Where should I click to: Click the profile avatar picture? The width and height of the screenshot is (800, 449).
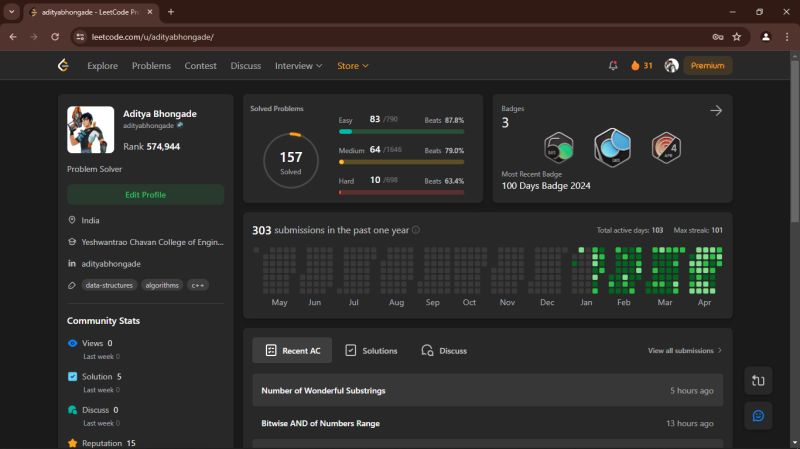click(90, 130)
